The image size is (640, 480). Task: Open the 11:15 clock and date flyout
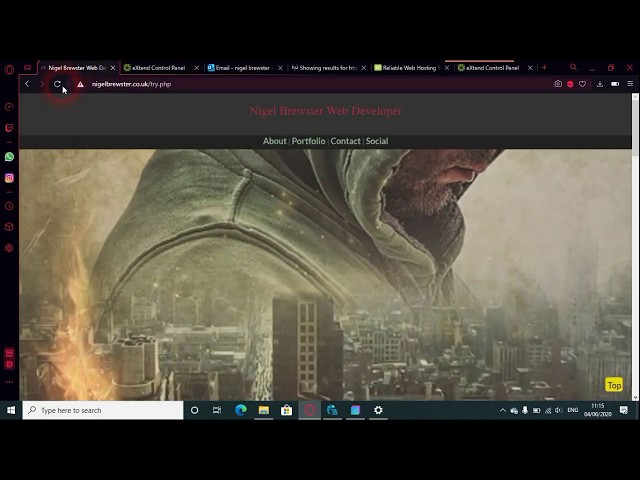pyautogui.click(x=598, y=410)
